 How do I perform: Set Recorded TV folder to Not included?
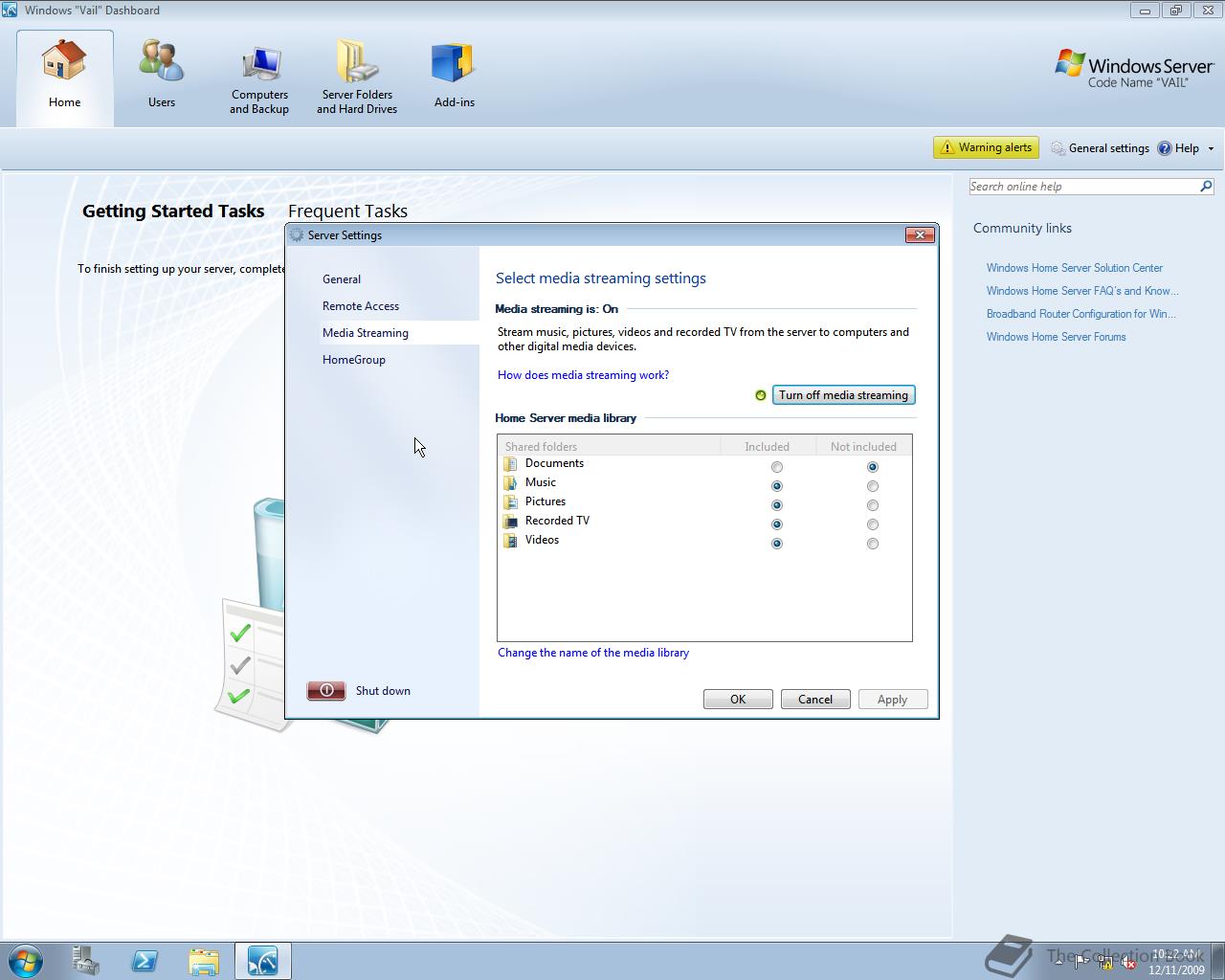pos(873,524)
